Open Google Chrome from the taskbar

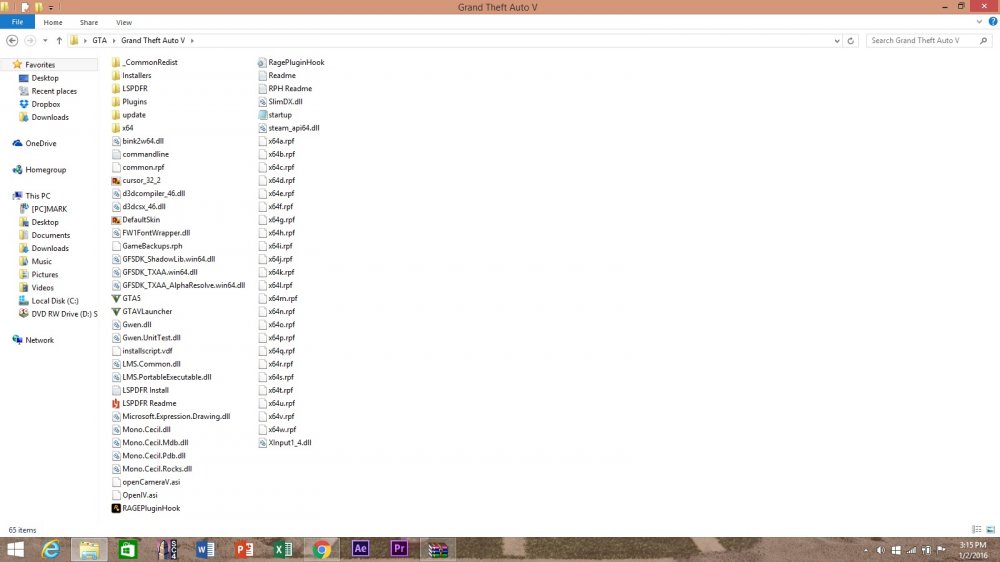click(321, 549)
